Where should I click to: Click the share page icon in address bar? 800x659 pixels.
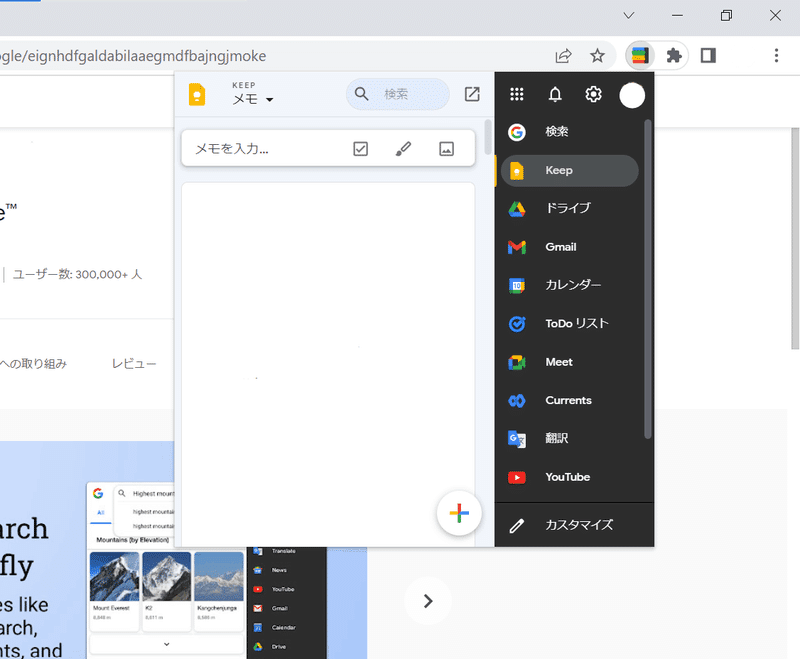pos(563,56)
